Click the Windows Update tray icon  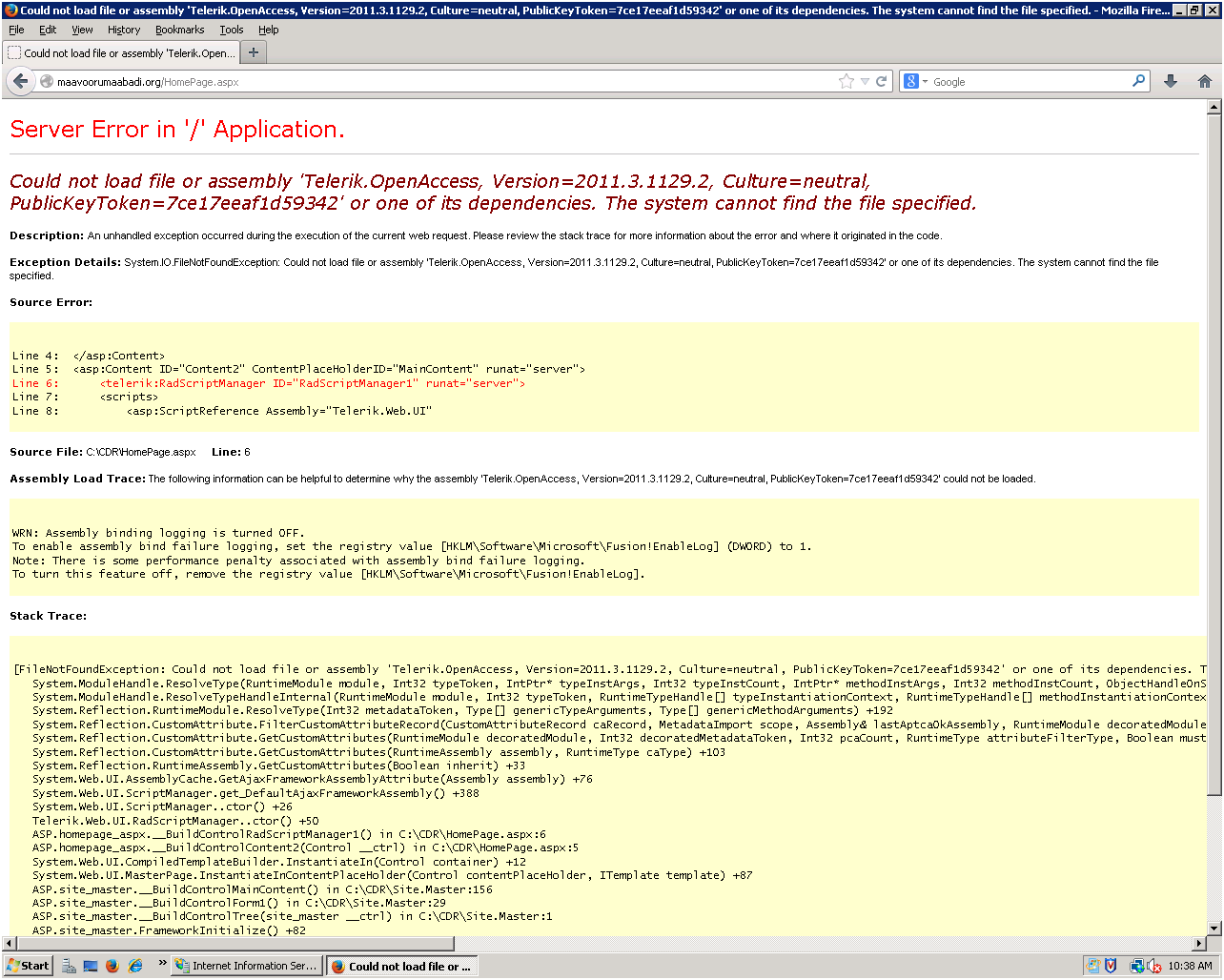(1093, 966)
